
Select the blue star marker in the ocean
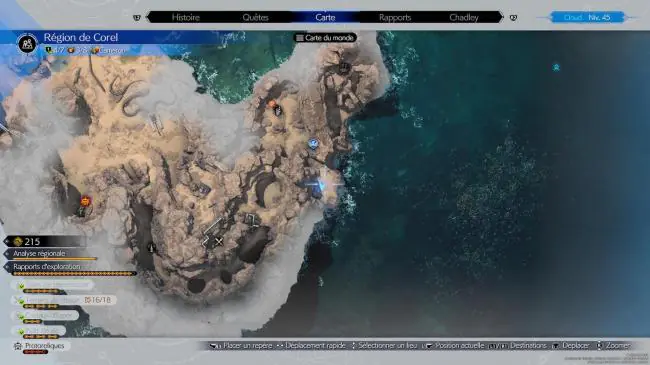(x=556, y=67)
